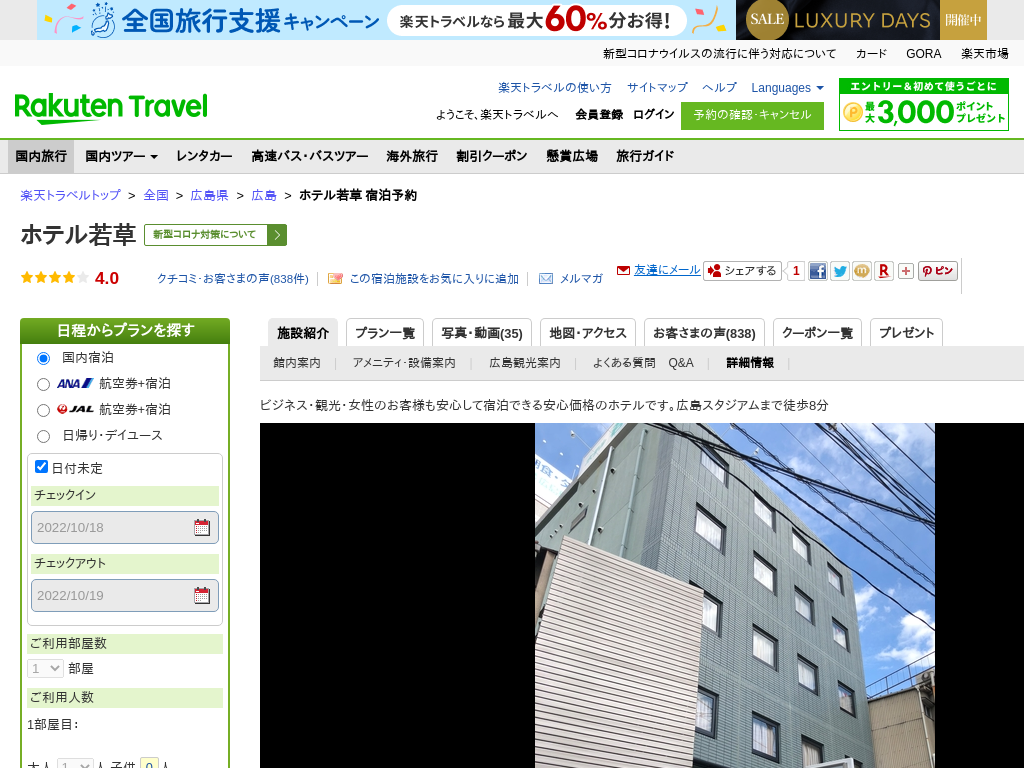Switch to クーポン一覧 tab

818,332
